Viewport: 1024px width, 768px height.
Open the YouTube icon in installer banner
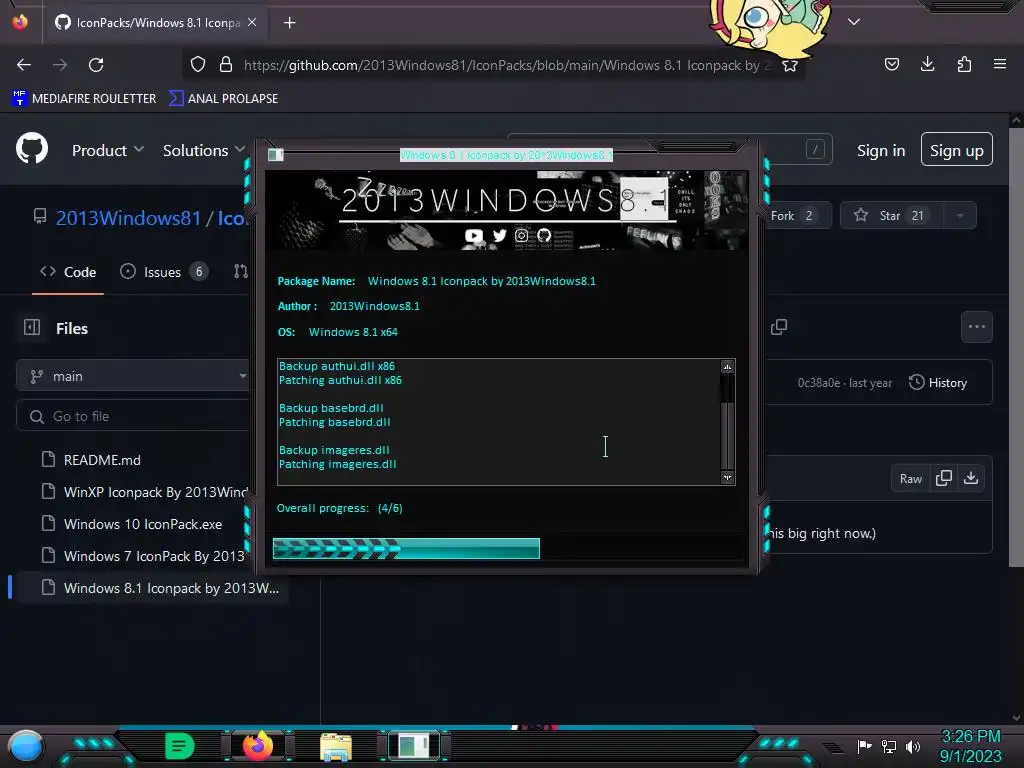pos(474,236)
